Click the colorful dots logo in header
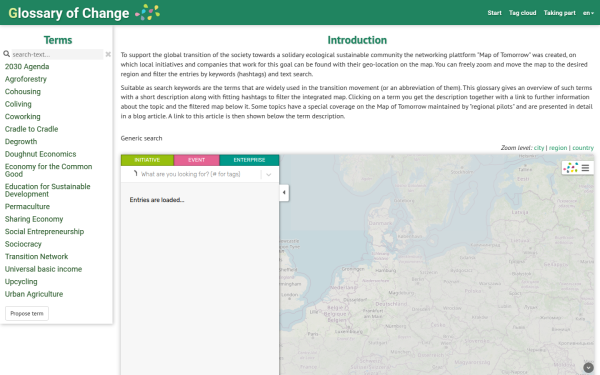Viewport: 600px width, 375px height. click(x=148, y=12)
